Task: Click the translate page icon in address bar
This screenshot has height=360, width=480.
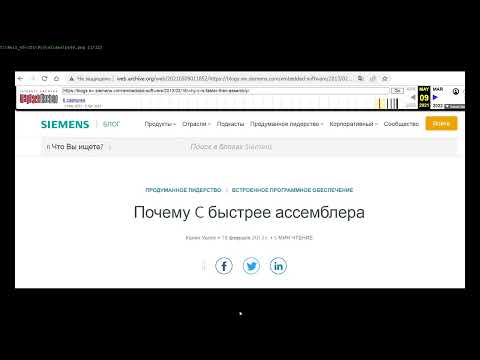Action: click(x=361, y=78)
